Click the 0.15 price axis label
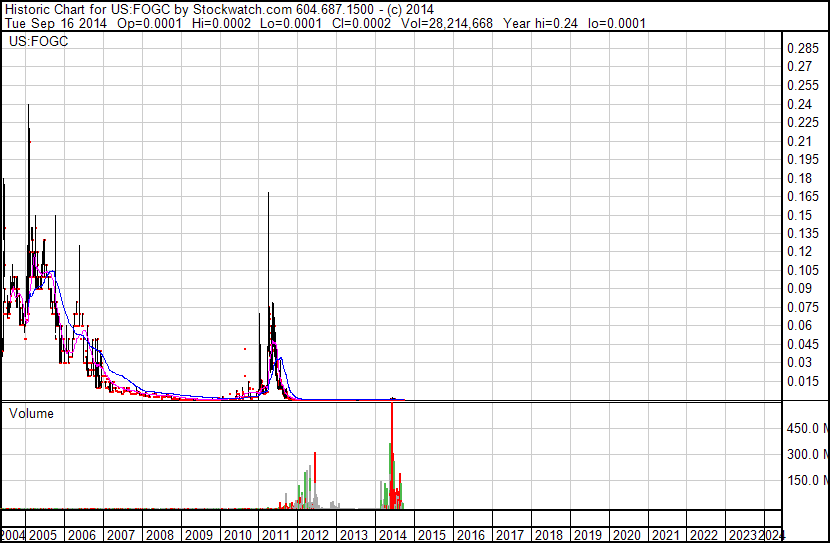This screenshot has width=830, height=543. pyautogui.click(x=799, y=215)
